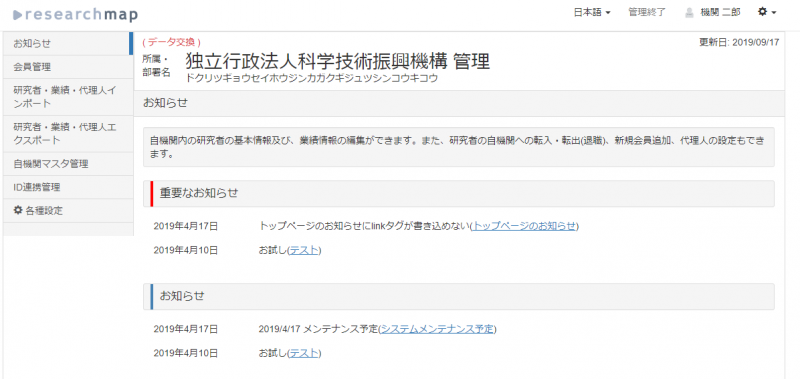The height and width of the screenshot is (379, 800).
Task: Click the 独立行政法人科学技術振興機構 管理 heading
Action: 337,61
